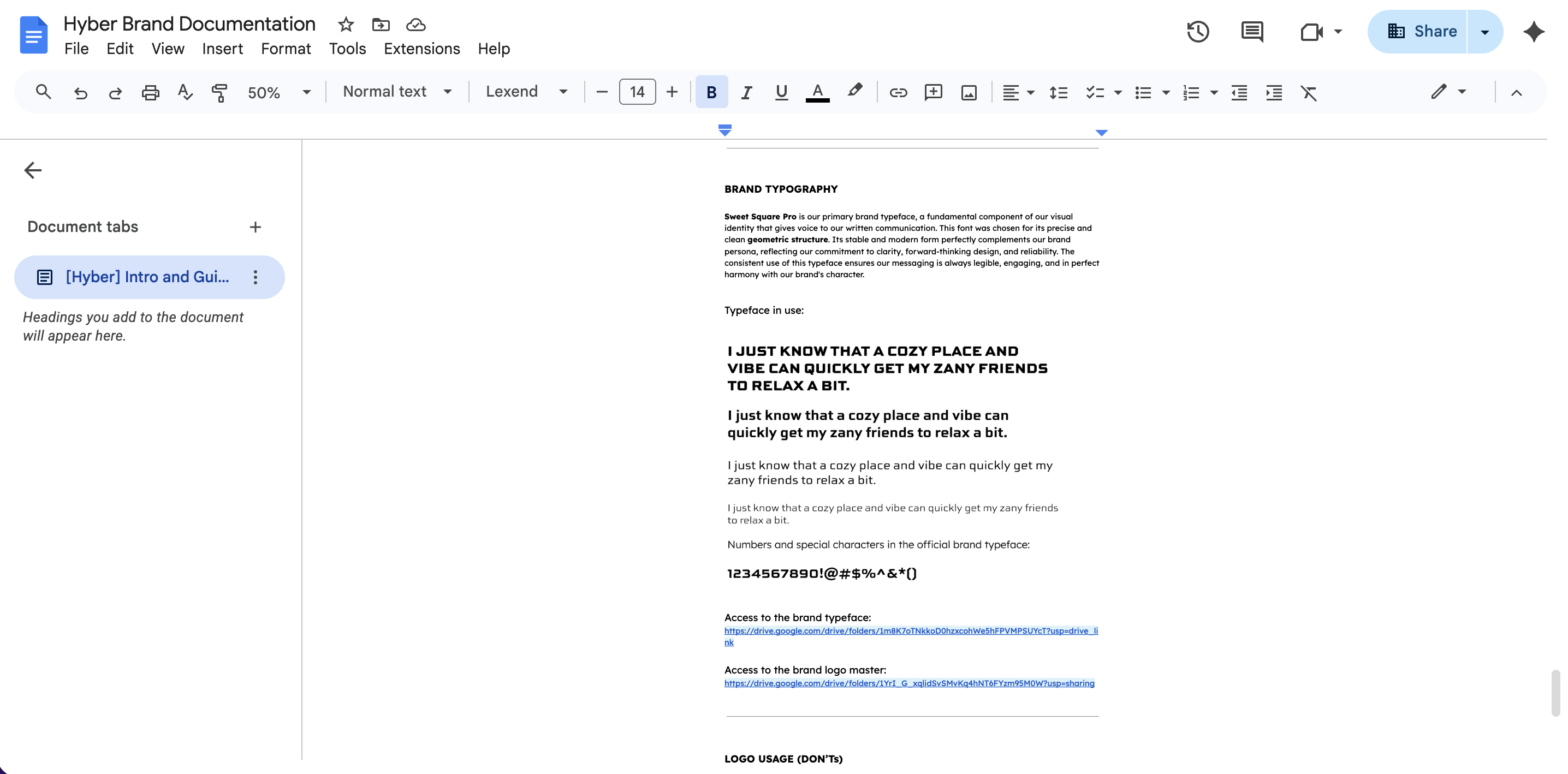Decrease the indent
The image size is (1568, 774).
[1239, 92]
